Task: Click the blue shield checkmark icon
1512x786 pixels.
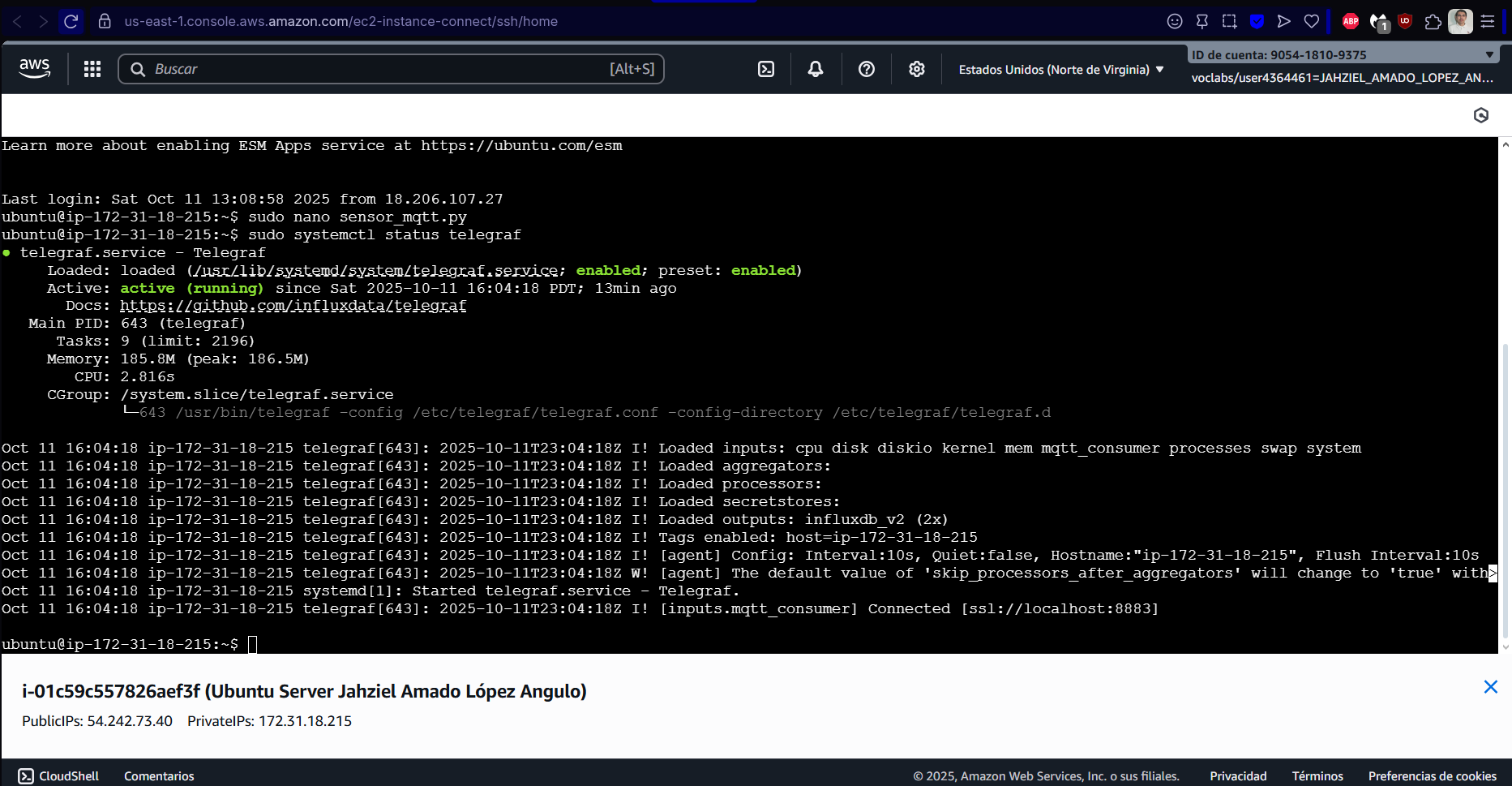Action: [1257, 21]
